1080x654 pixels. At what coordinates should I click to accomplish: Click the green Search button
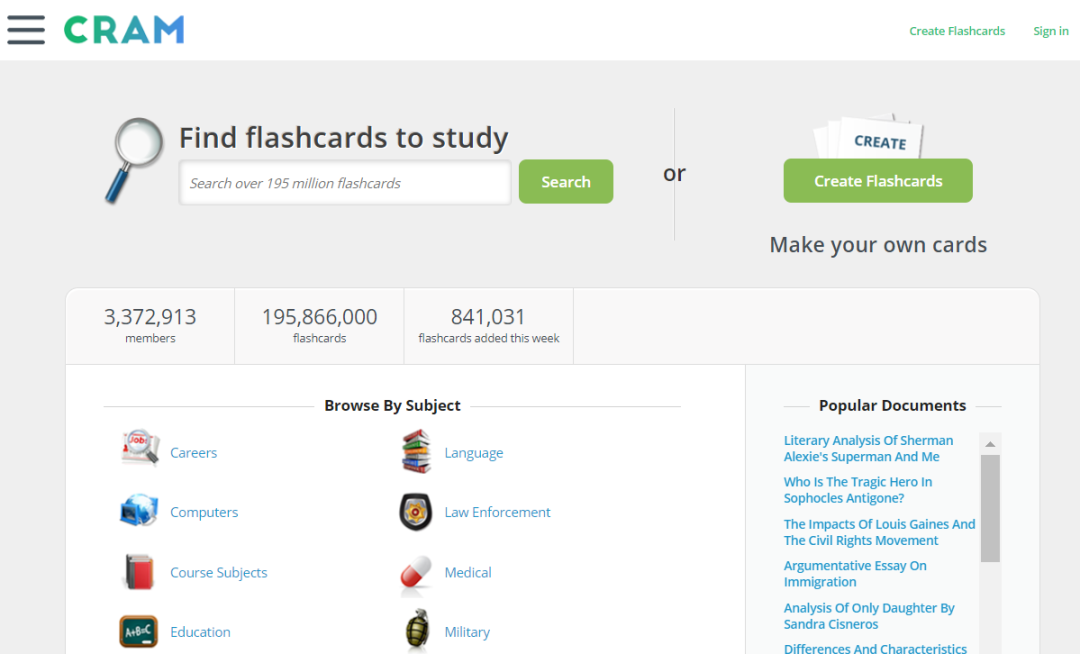(x=565, y=182)
